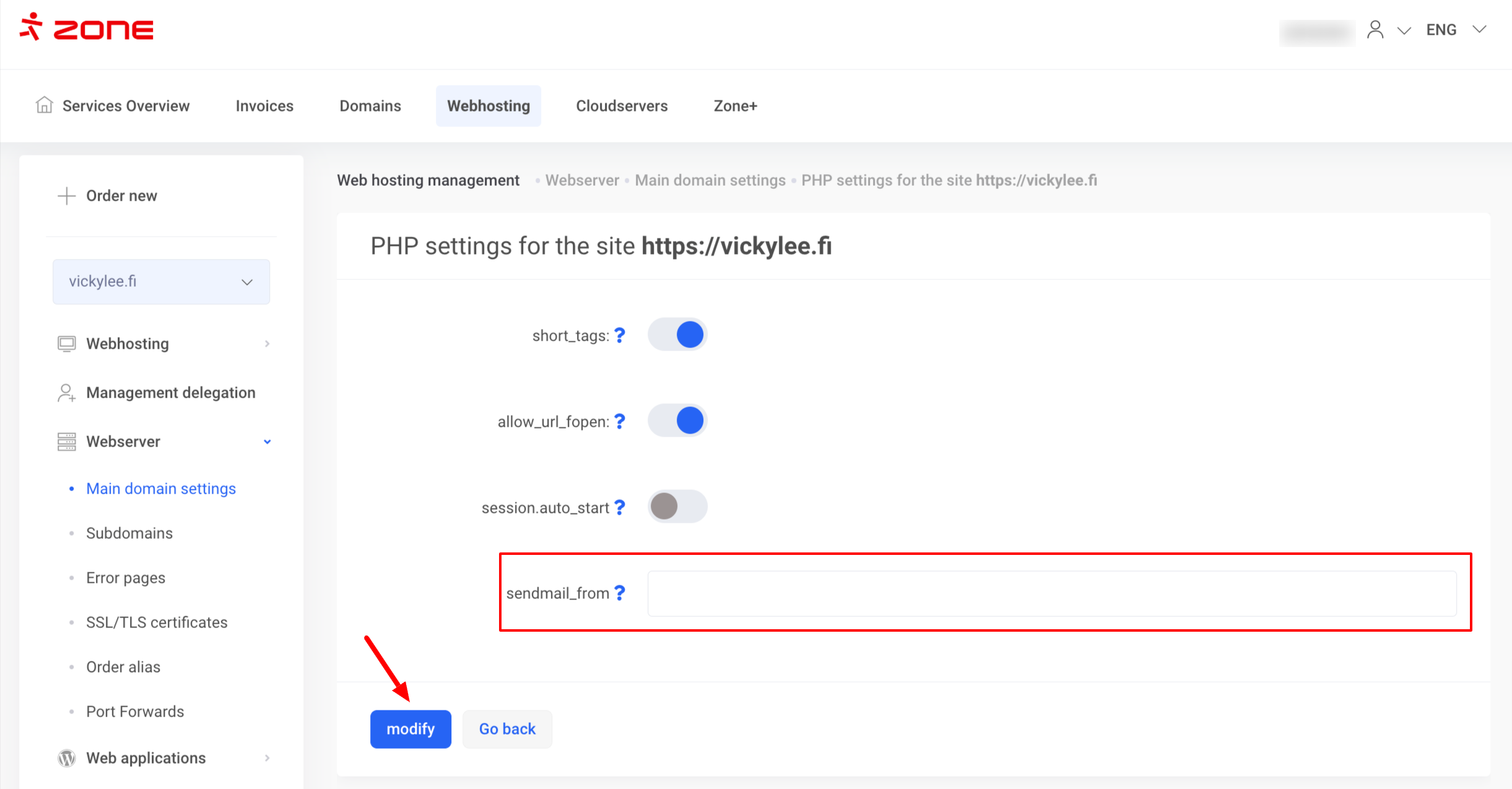
Task: Disable the short_tags toggle
Action: point(677,334)
